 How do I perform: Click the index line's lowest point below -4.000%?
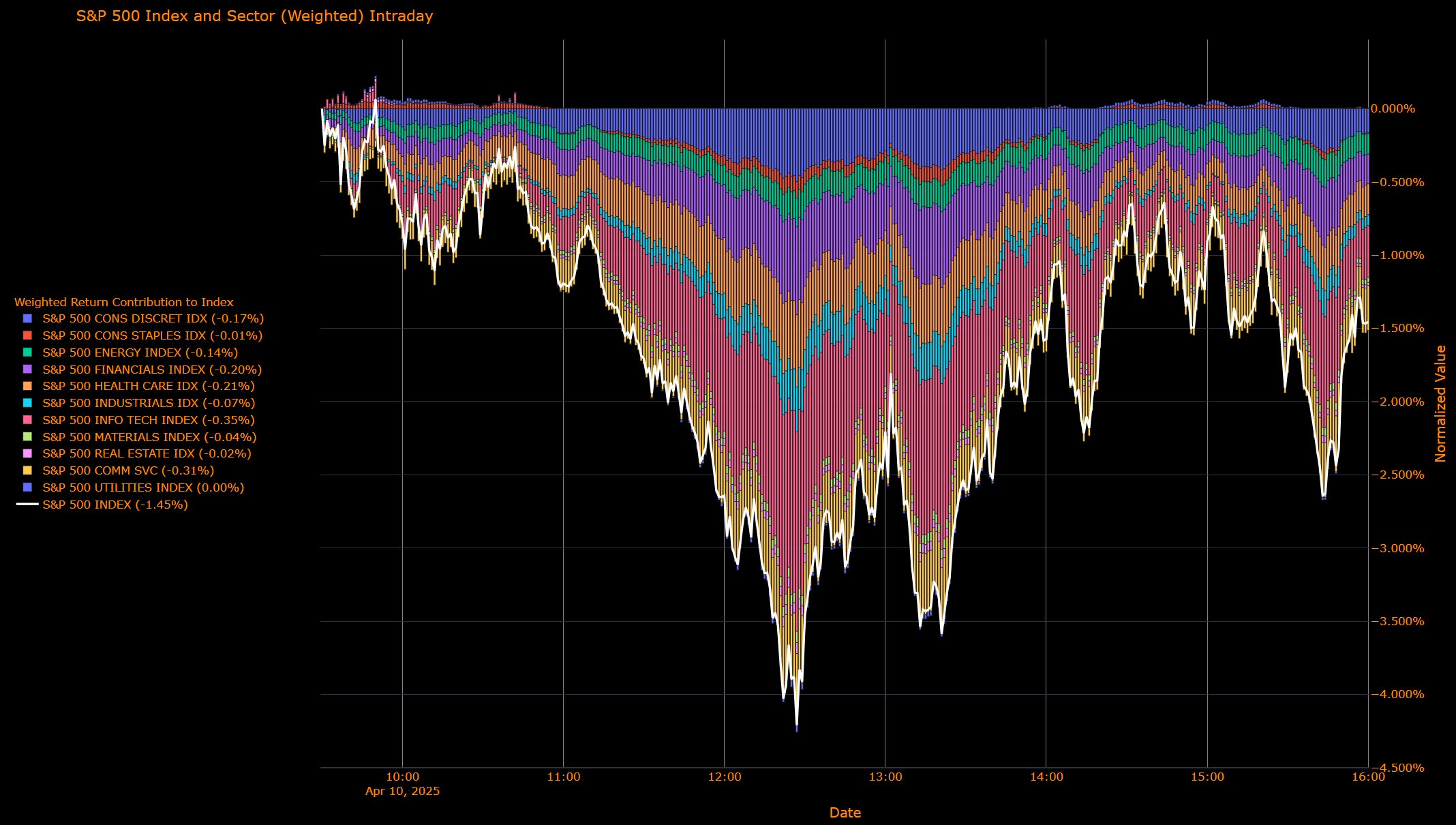[x=797, y=725]
